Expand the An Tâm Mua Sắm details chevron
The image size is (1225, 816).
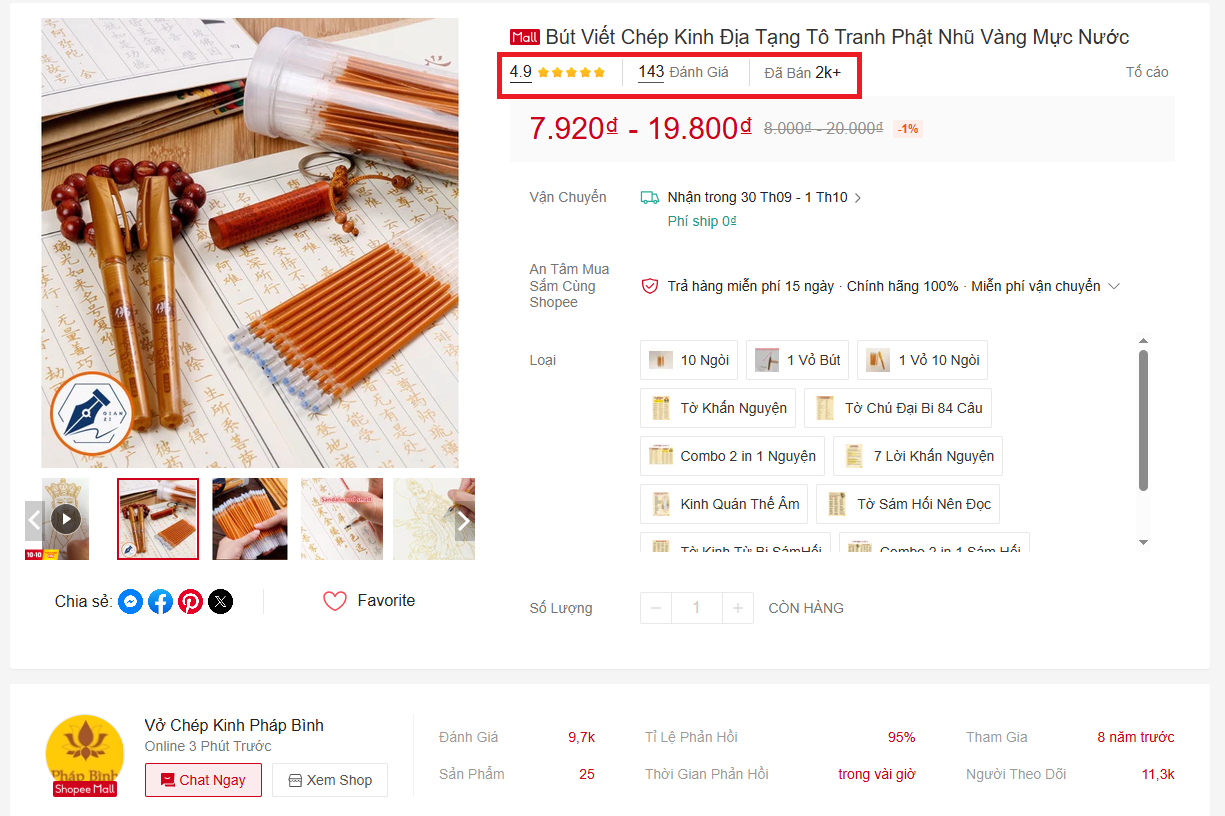[x=1114, y=286]
